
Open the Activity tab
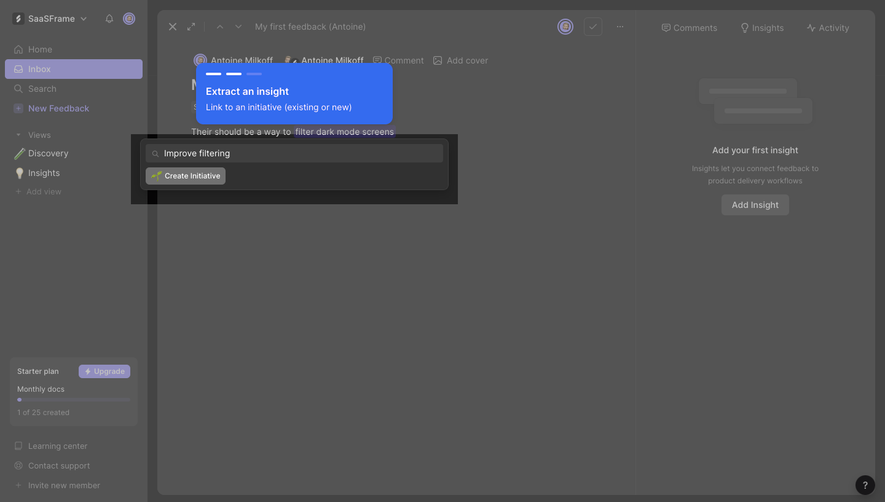tap(828, 28)
